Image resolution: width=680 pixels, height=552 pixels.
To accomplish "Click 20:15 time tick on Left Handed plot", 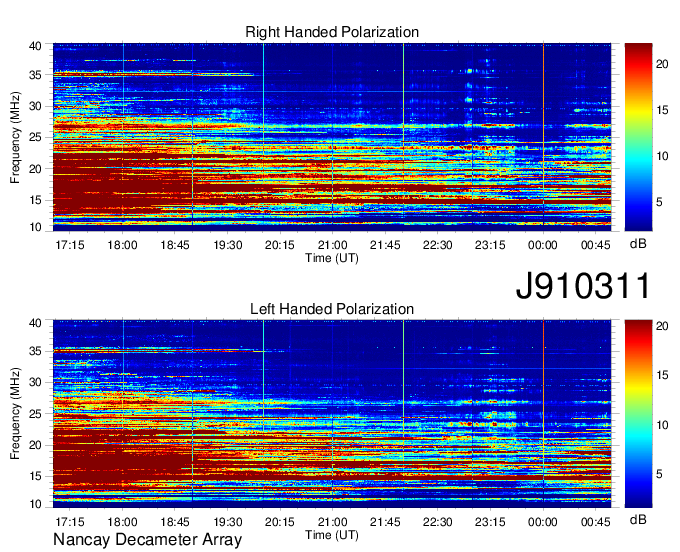I will [x=280, y=522].
